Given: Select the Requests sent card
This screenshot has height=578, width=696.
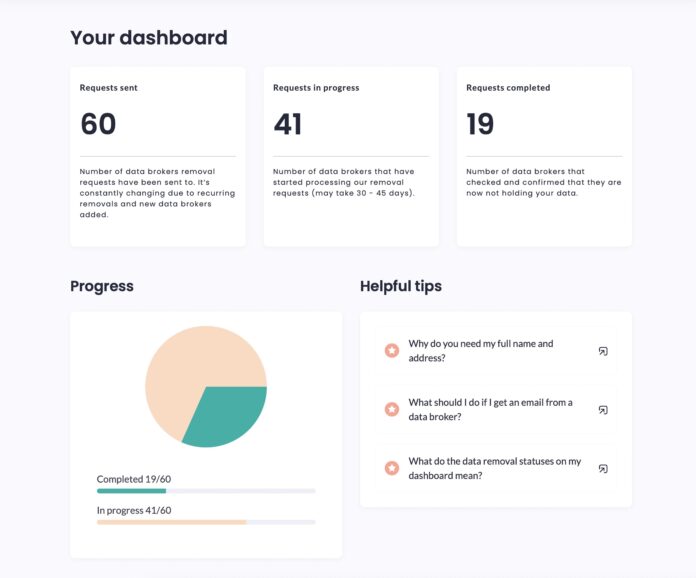Looking at the screenshot, I should coord(158,157).
